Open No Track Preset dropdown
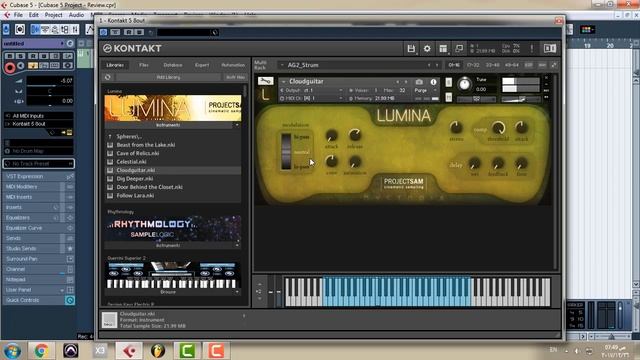The image size is (640, 360). 39,164
